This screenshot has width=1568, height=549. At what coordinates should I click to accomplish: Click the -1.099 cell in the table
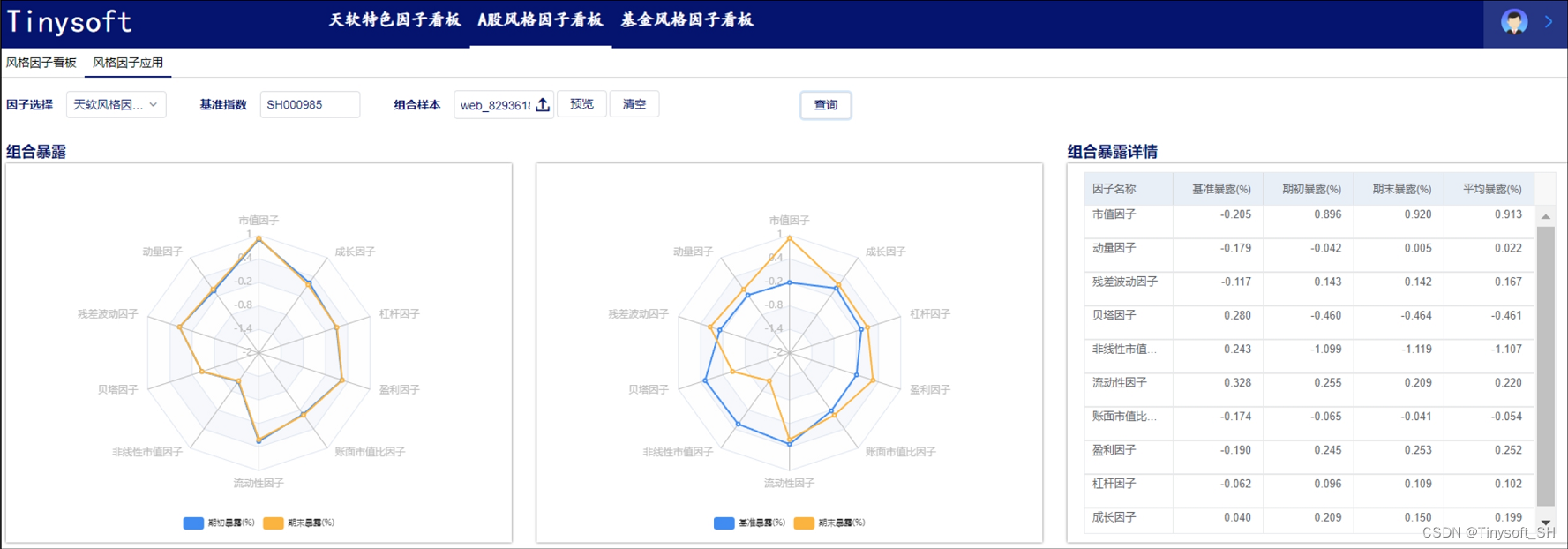(x=1325, y=349)
